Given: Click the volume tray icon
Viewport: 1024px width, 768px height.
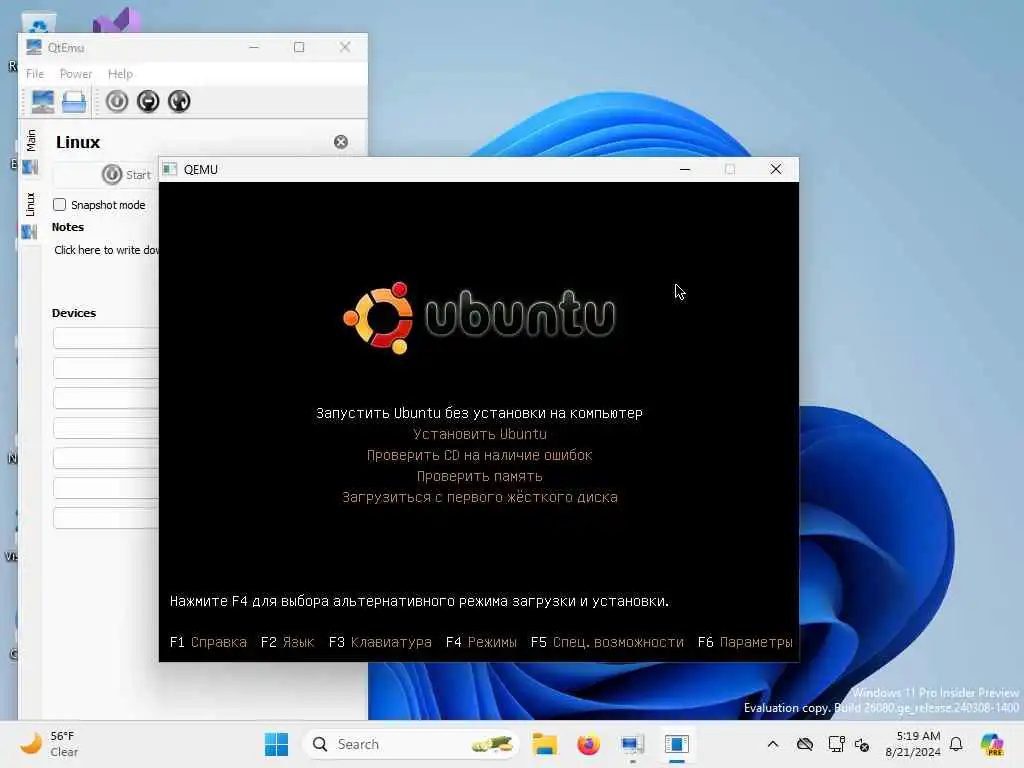Looking at the screenshot, I should (862, 744).
